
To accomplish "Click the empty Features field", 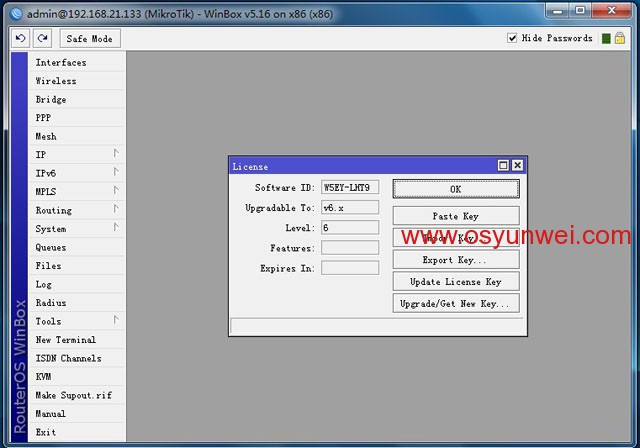I will click(350, 248).
